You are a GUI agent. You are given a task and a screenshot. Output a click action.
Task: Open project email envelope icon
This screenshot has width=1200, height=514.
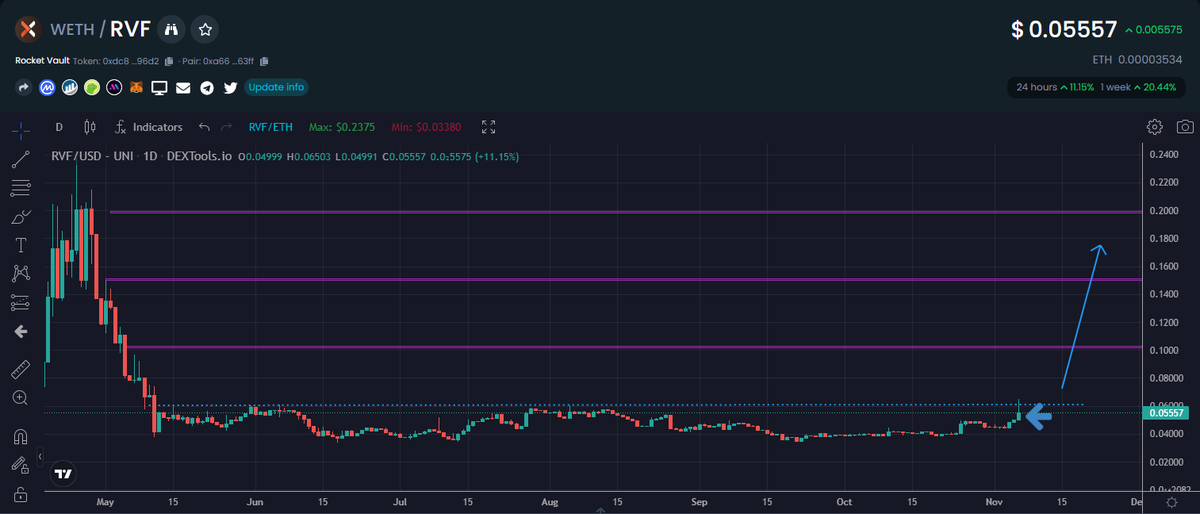(x=183, y=88)
